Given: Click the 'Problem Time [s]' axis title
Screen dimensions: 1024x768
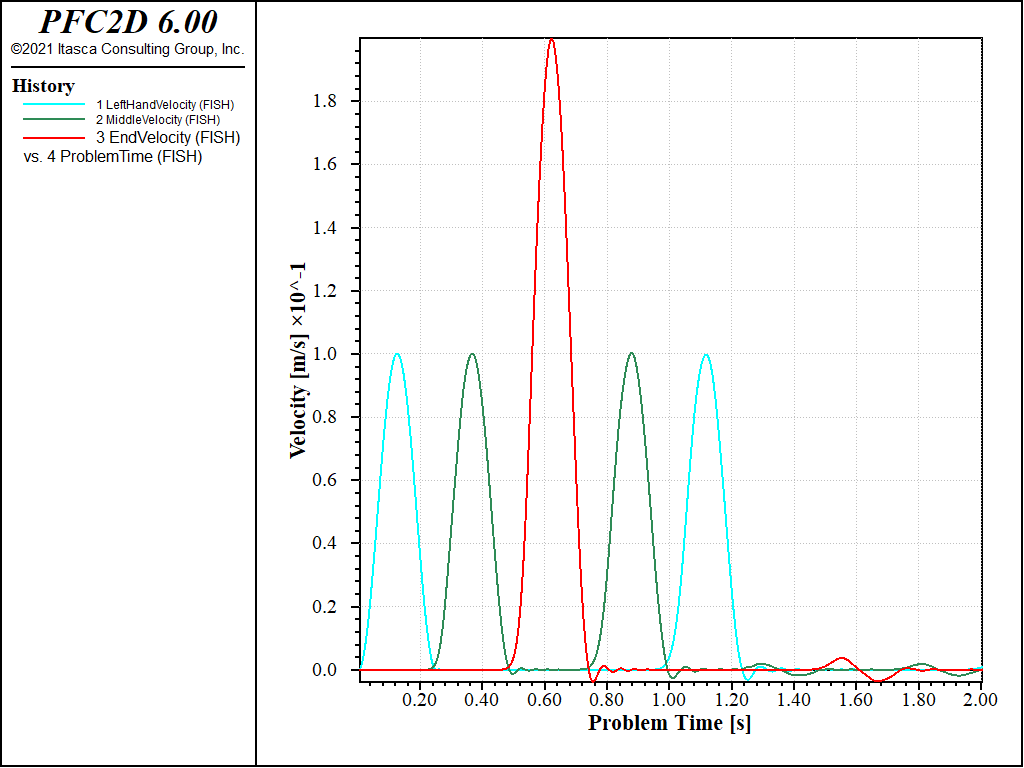Looking at the screenshot, I should (669, 723).
